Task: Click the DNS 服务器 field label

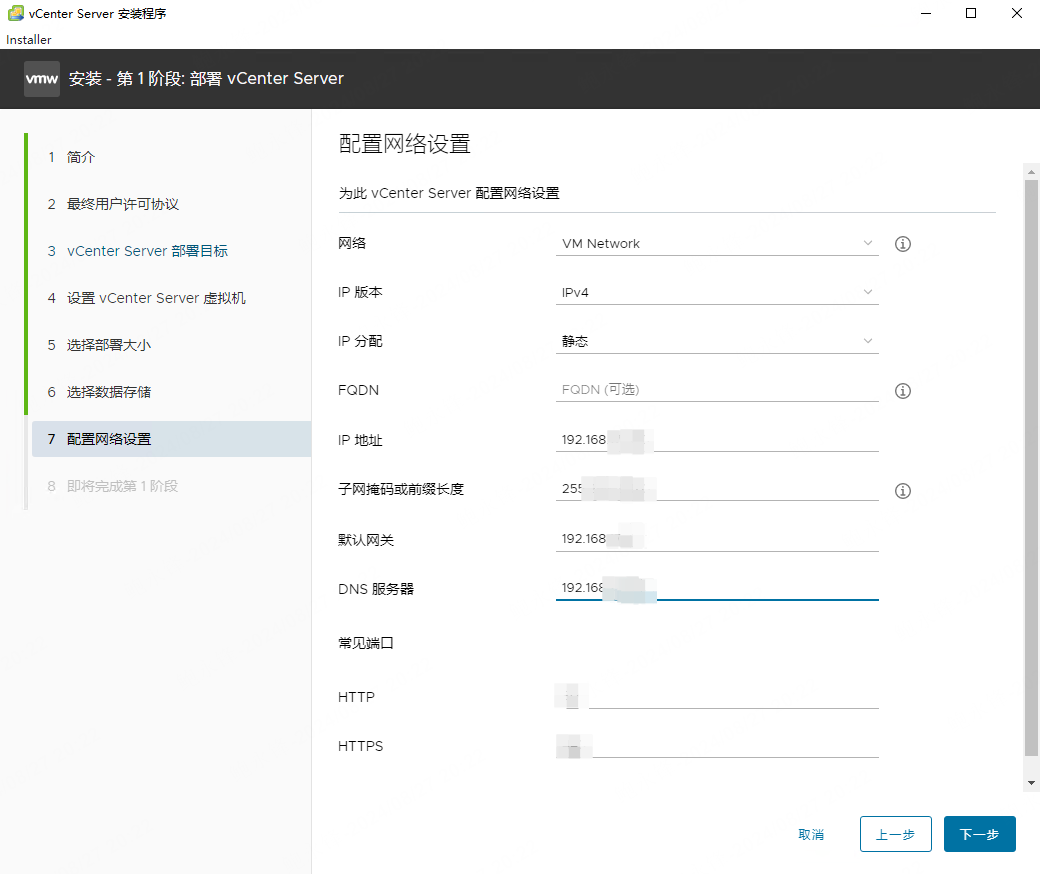Action: (x=376, y=589)
